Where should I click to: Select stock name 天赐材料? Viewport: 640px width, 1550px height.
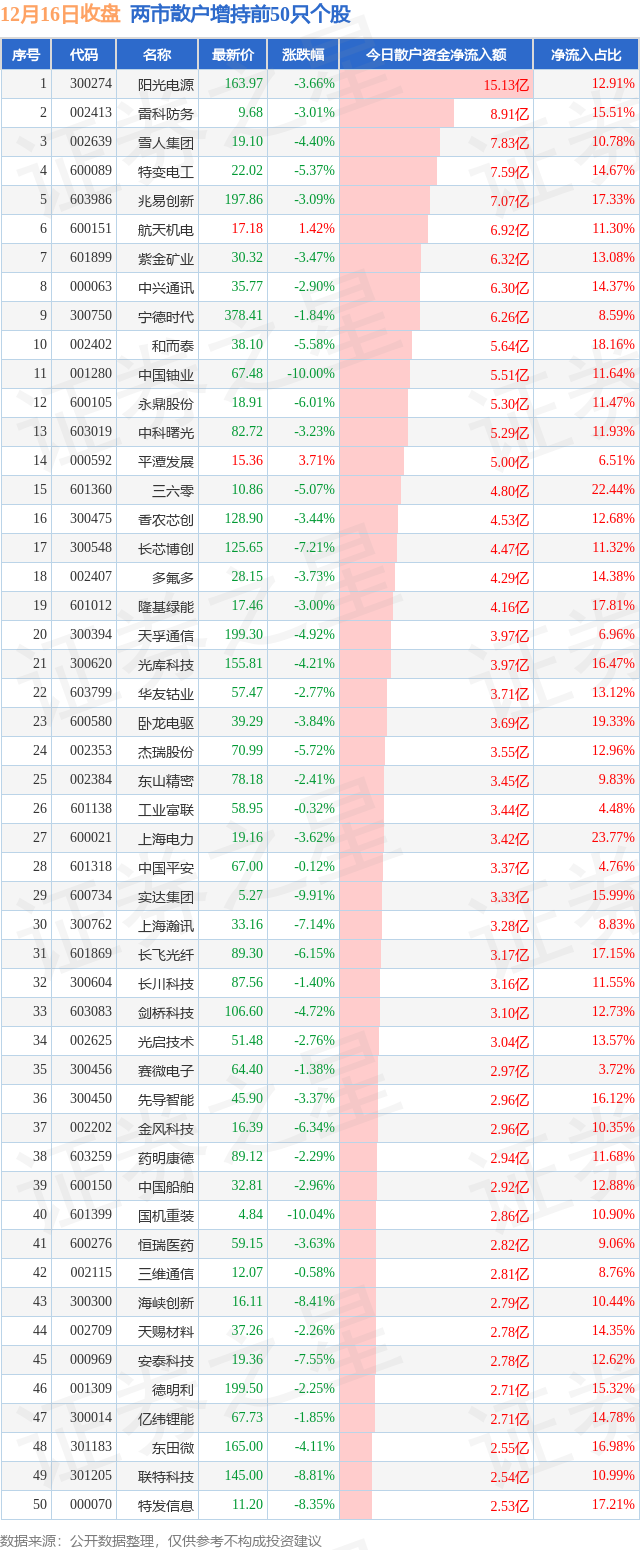[166, 1331]
